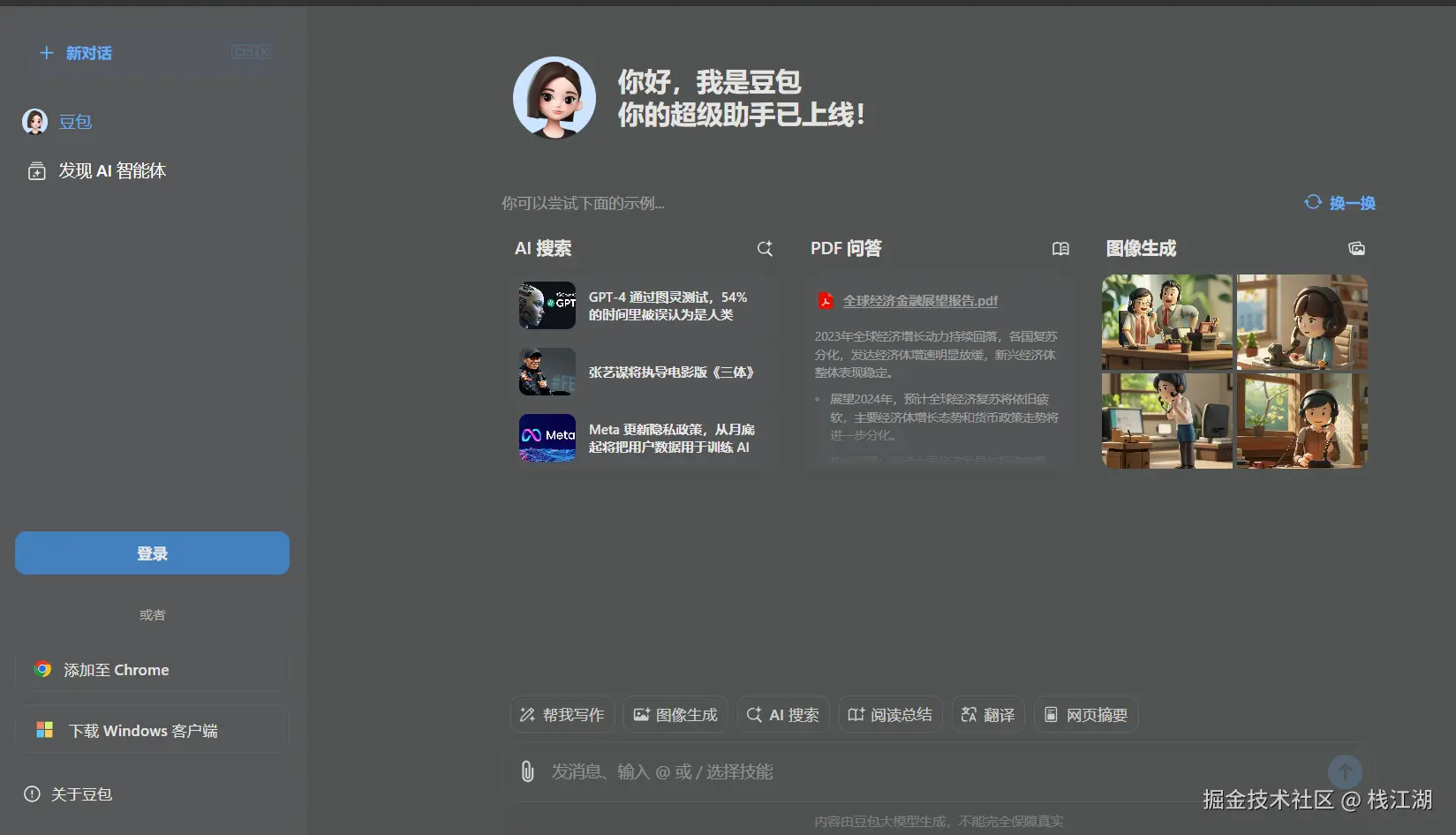Viewport: 1456px width, 835px height.
Task: Click the GPT news thumbnail
Action: point(547,305)
